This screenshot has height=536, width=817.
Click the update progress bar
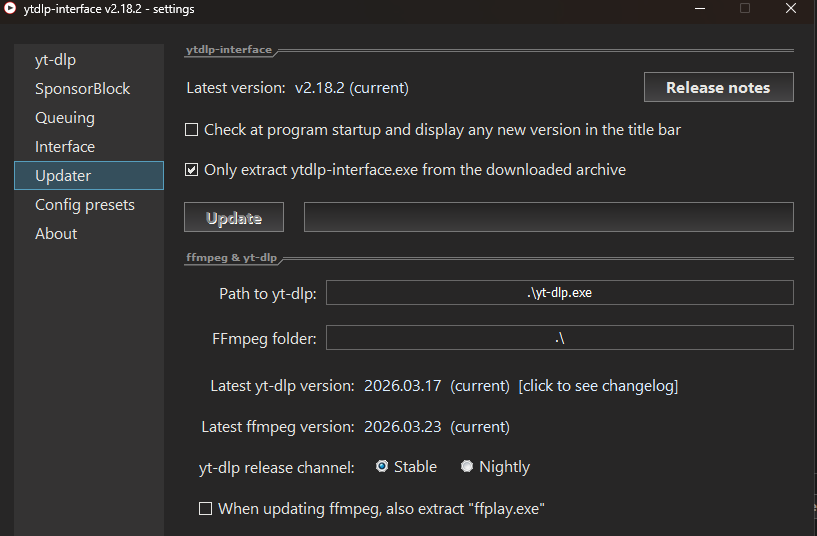pos(549,217)
